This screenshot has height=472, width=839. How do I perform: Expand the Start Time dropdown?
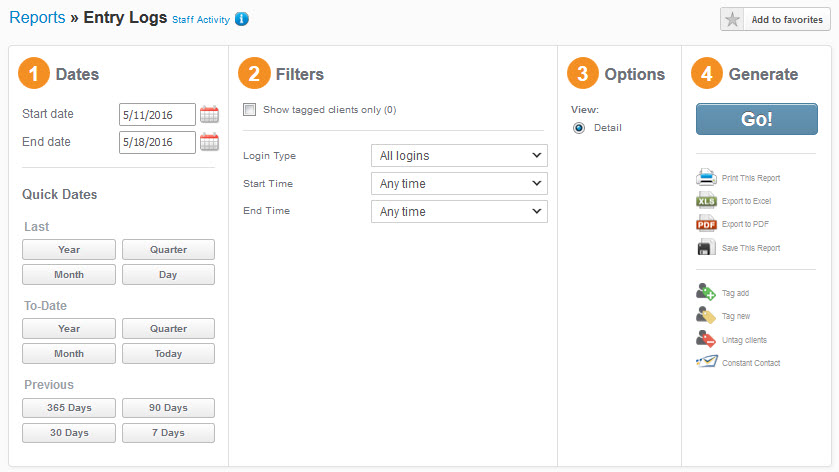[x=459, y=183]
